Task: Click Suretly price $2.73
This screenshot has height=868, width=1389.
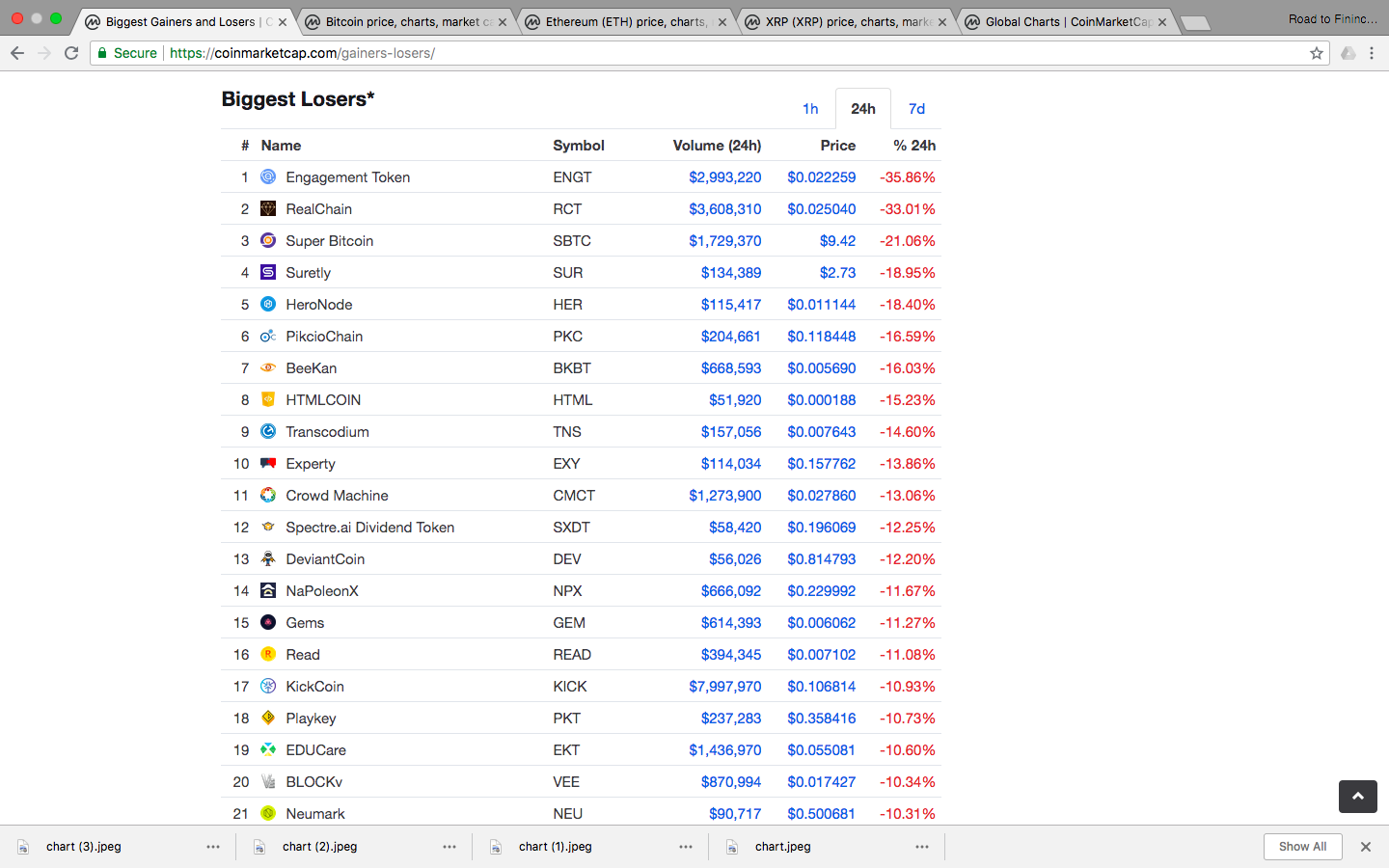Action: pos(837,273)
